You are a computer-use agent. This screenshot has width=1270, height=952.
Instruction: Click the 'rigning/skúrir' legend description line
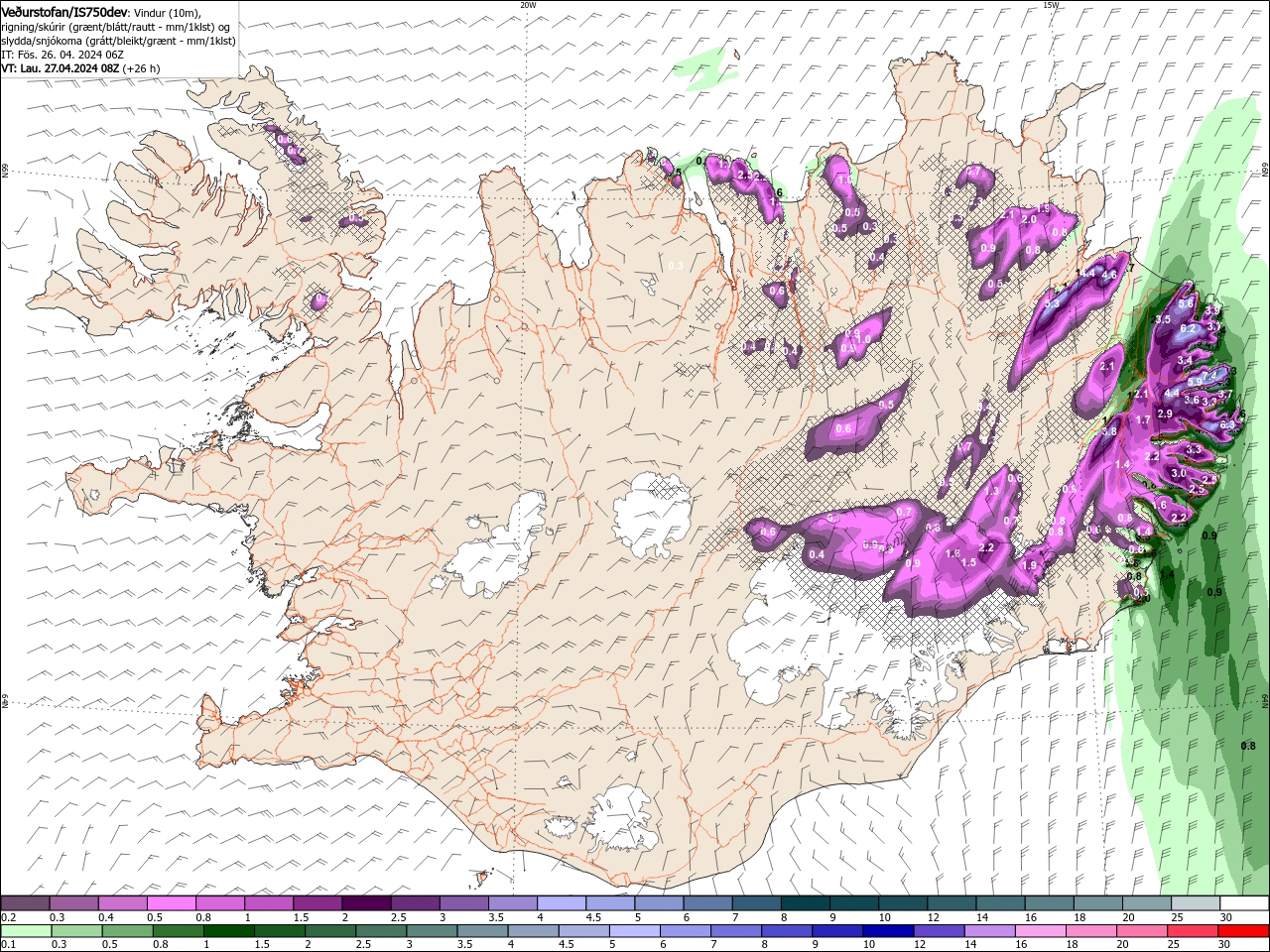[115, 26]
